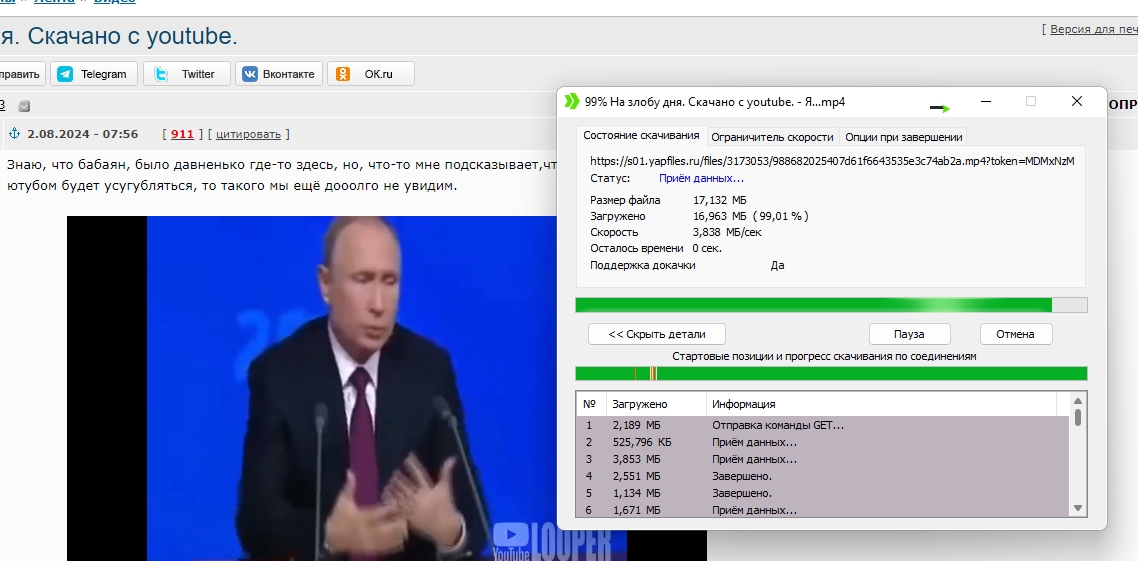The width and height of the screenshot is (1138, 561).
Task: Click the Загружено column header
Action: 655,404
